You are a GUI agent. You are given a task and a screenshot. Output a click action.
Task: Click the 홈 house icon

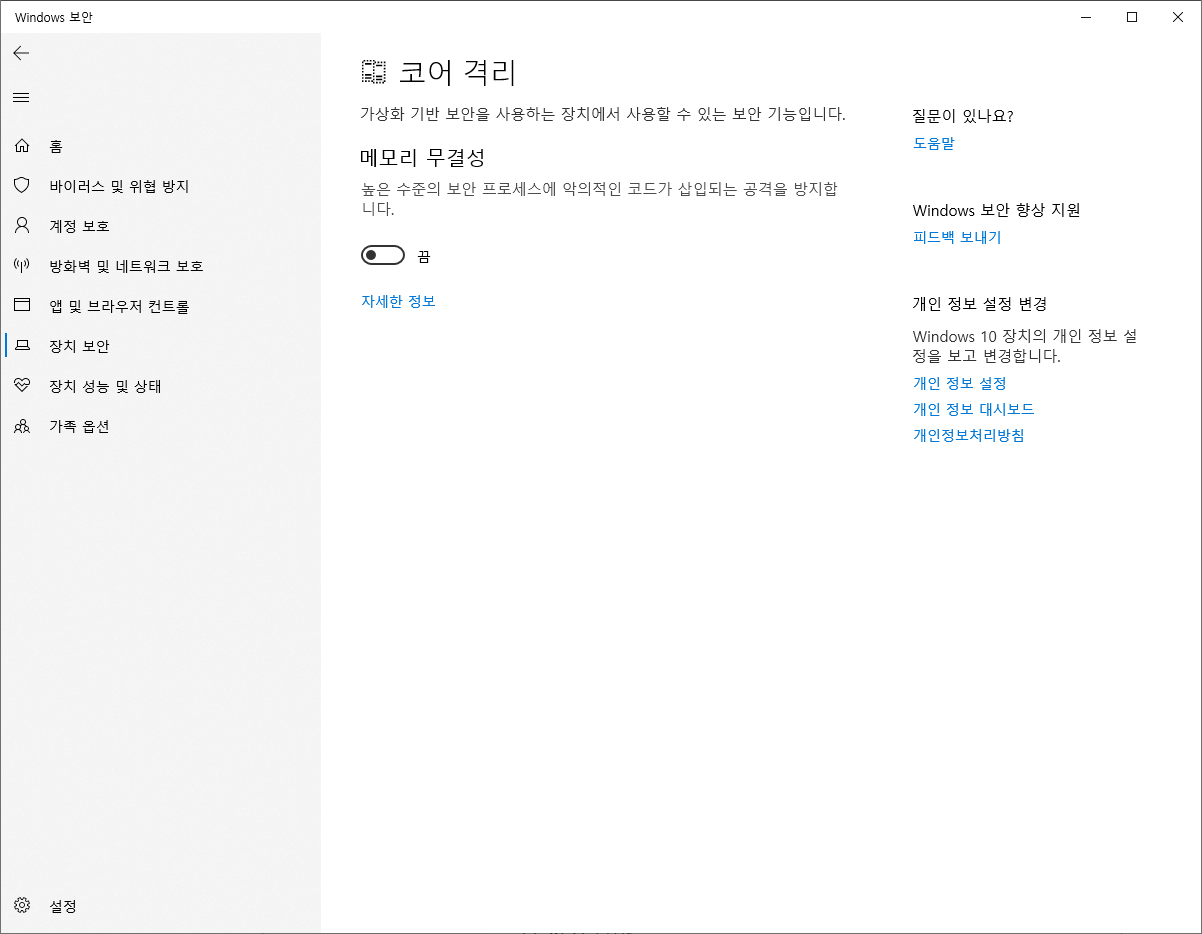[x=22, y=146]
